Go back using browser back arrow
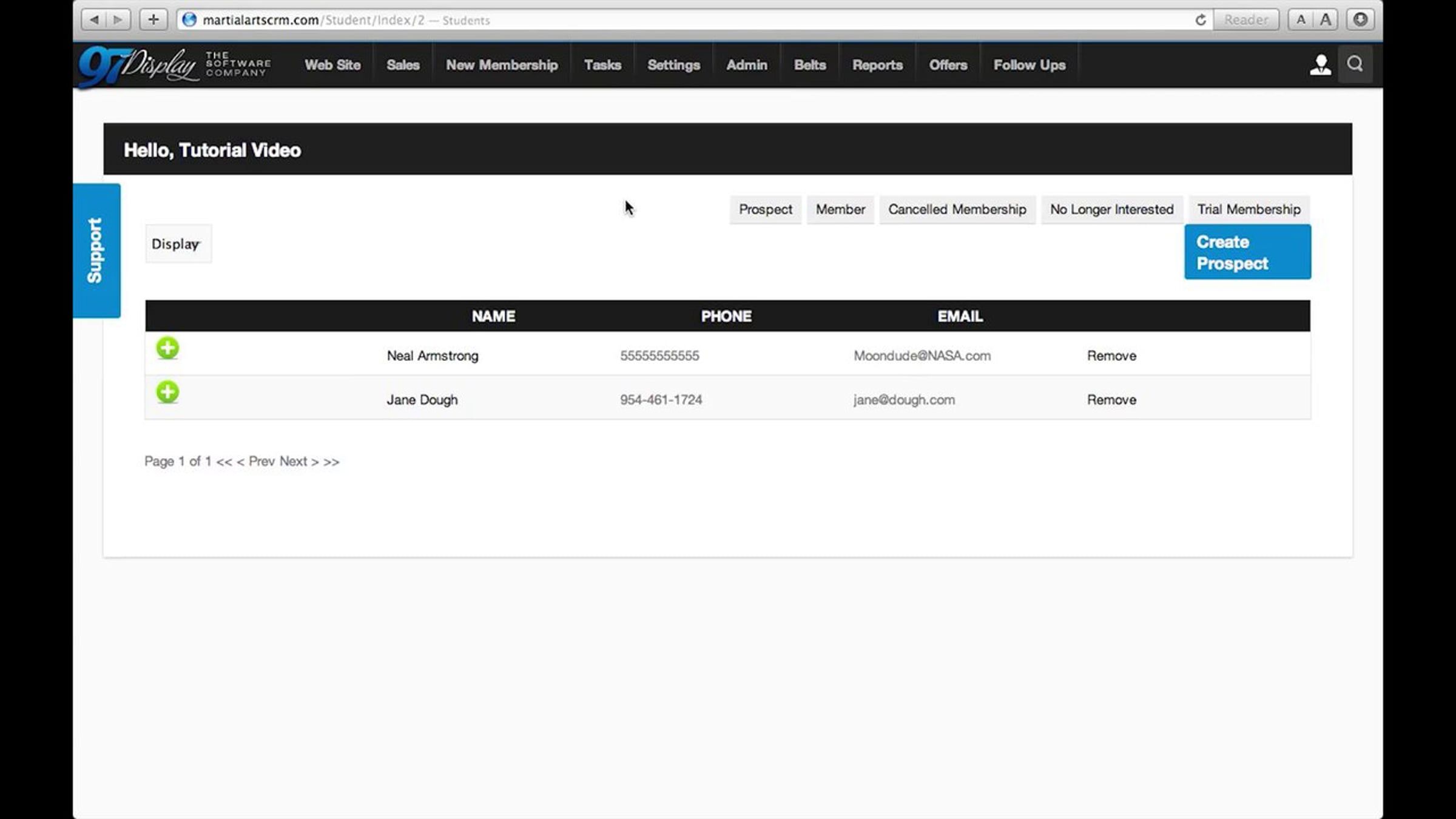The width and height of the screenshot is (1456, 819). pyautogui.click(x=94, y=20)
